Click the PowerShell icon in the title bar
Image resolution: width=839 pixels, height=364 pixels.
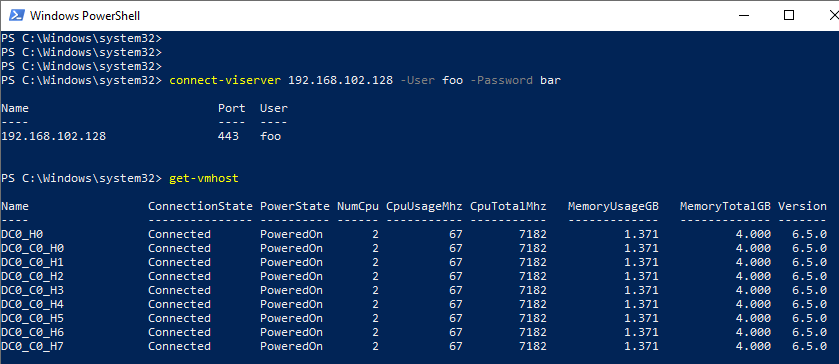coord(16,16)
